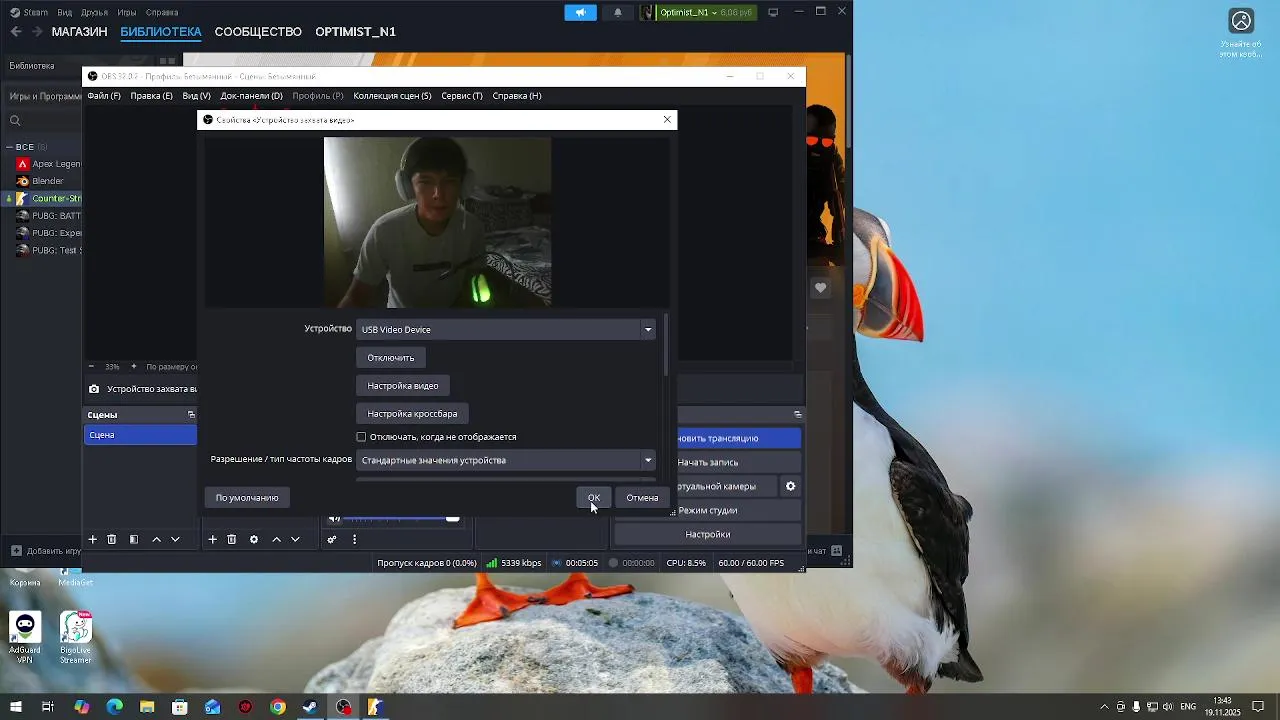Open OBS Настройки button
Image resolution: width=1280 pixels, height=720 pixels.
(x=708, y=534)
